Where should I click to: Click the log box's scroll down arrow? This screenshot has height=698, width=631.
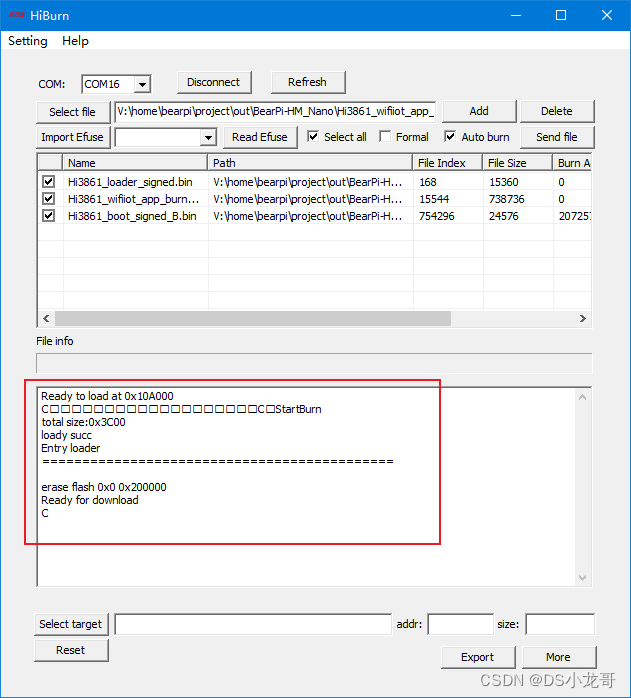pos(582,578)
